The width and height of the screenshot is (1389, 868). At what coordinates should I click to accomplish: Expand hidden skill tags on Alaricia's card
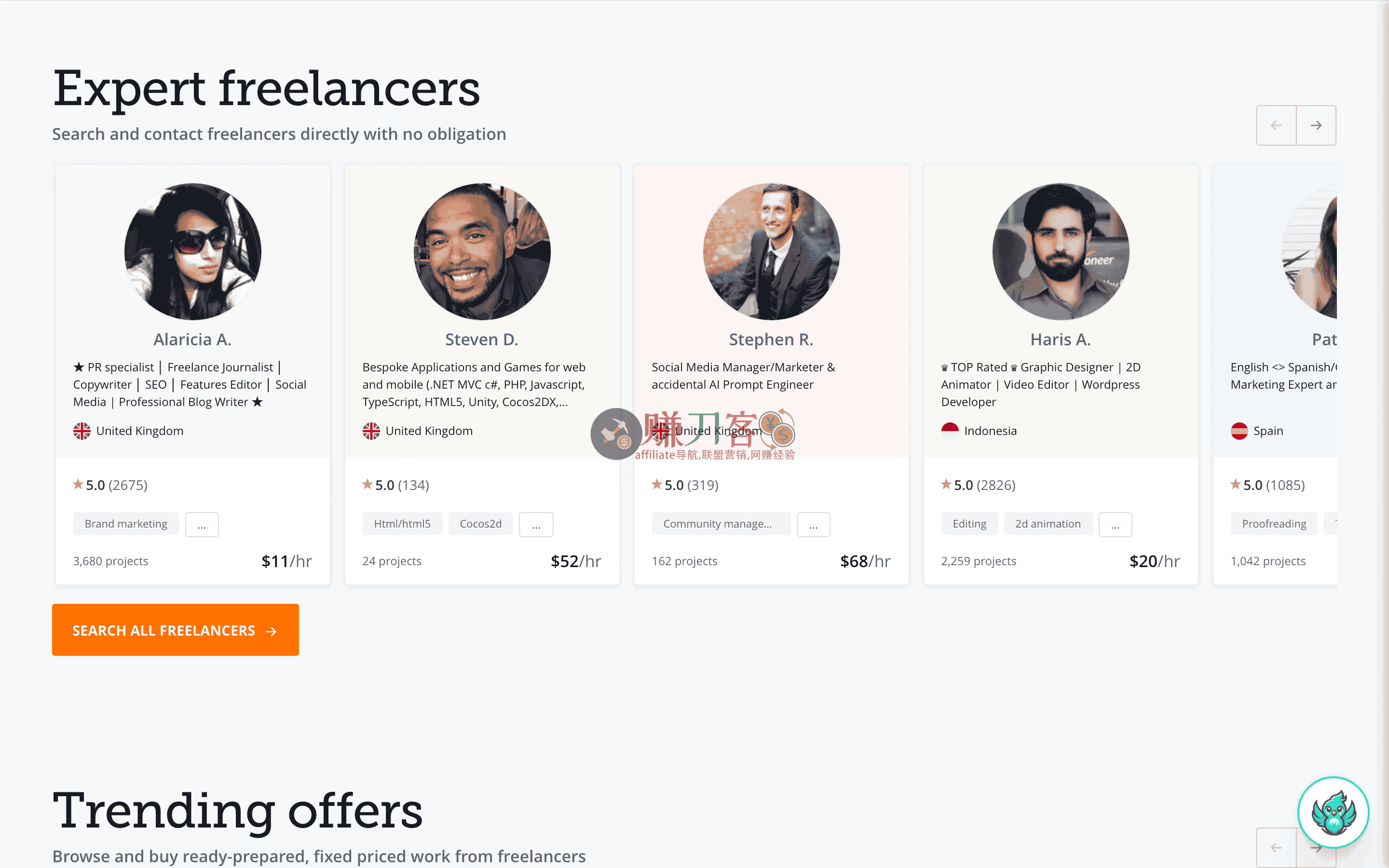pos(202,524)
